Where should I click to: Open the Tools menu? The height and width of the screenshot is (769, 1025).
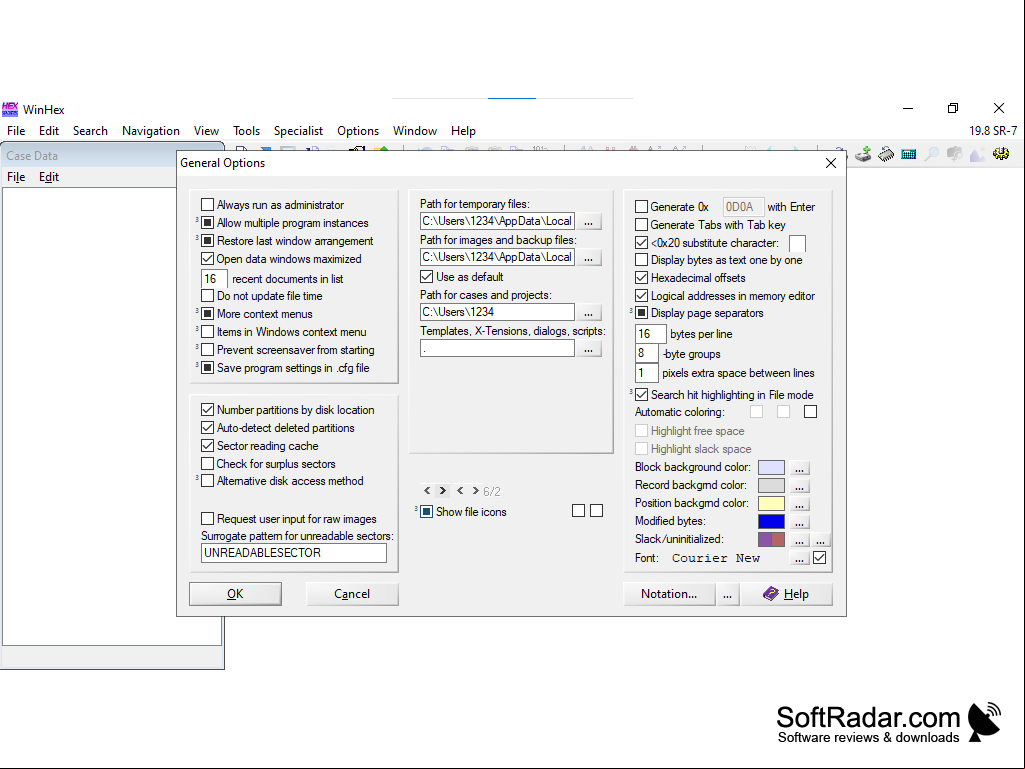[246, 131]
